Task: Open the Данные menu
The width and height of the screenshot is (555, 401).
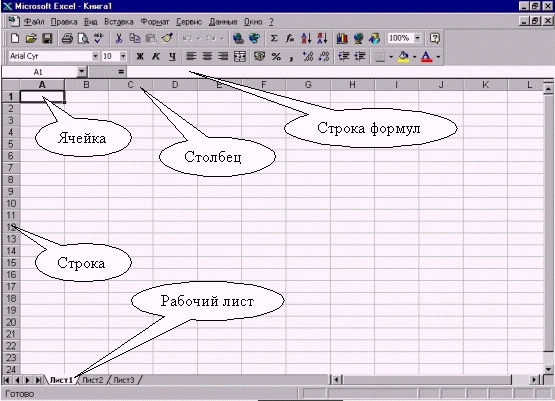Action: [x=223, y=22]
